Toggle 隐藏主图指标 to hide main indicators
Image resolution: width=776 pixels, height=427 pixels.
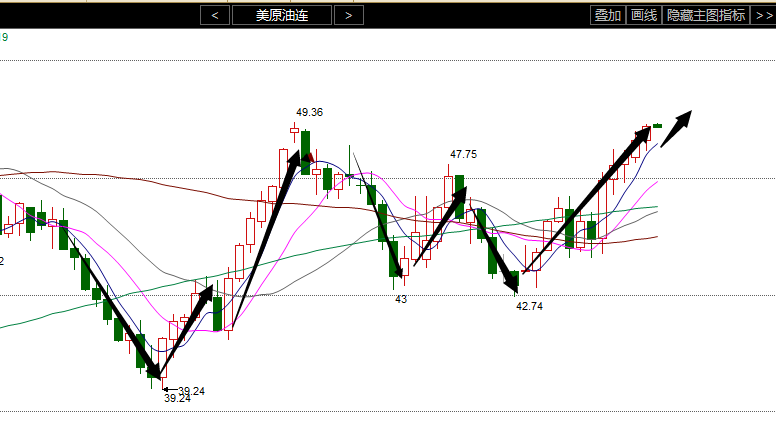point(706,15)
